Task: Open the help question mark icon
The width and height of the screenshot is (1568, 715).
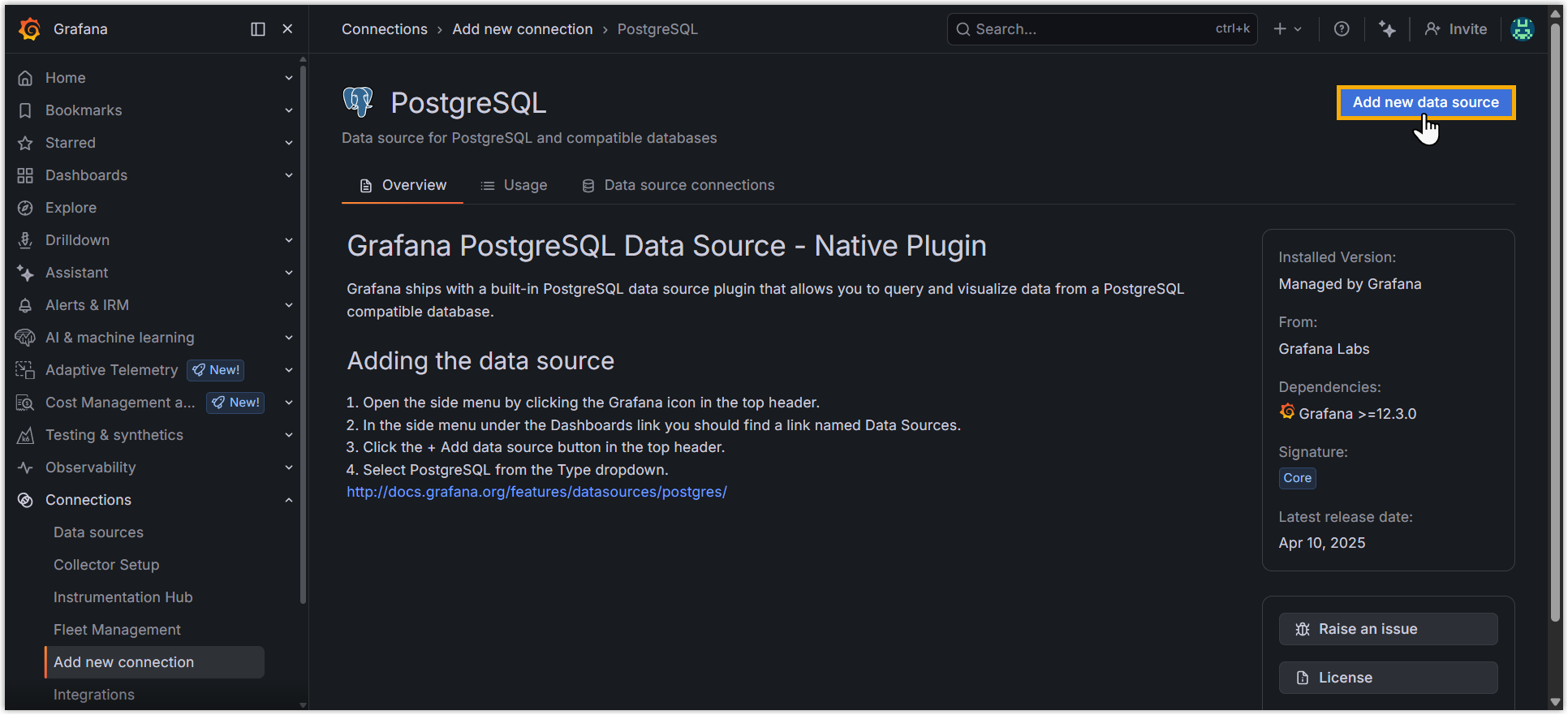Action: tap(1342, 29)
